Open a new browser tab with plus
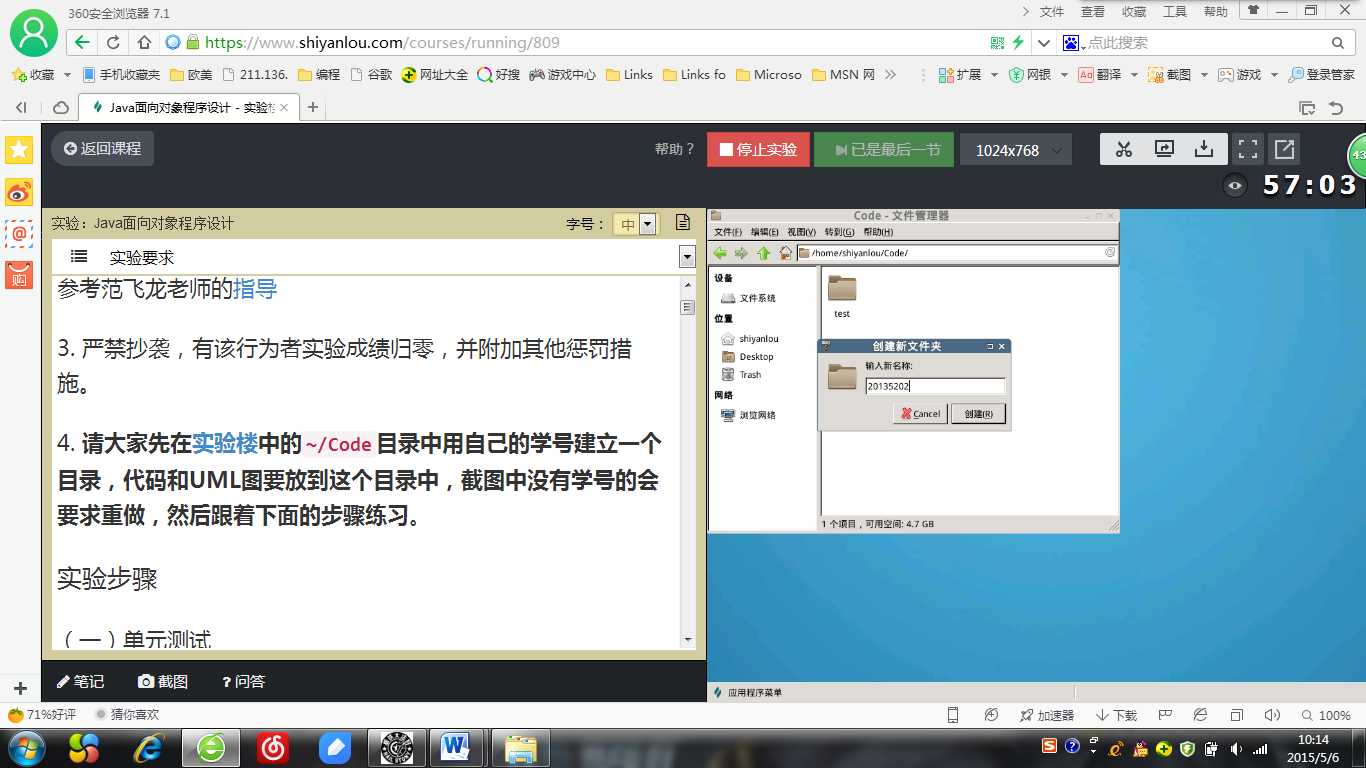The height and width of the screenshot is (768, 1366). click(313, 107)
